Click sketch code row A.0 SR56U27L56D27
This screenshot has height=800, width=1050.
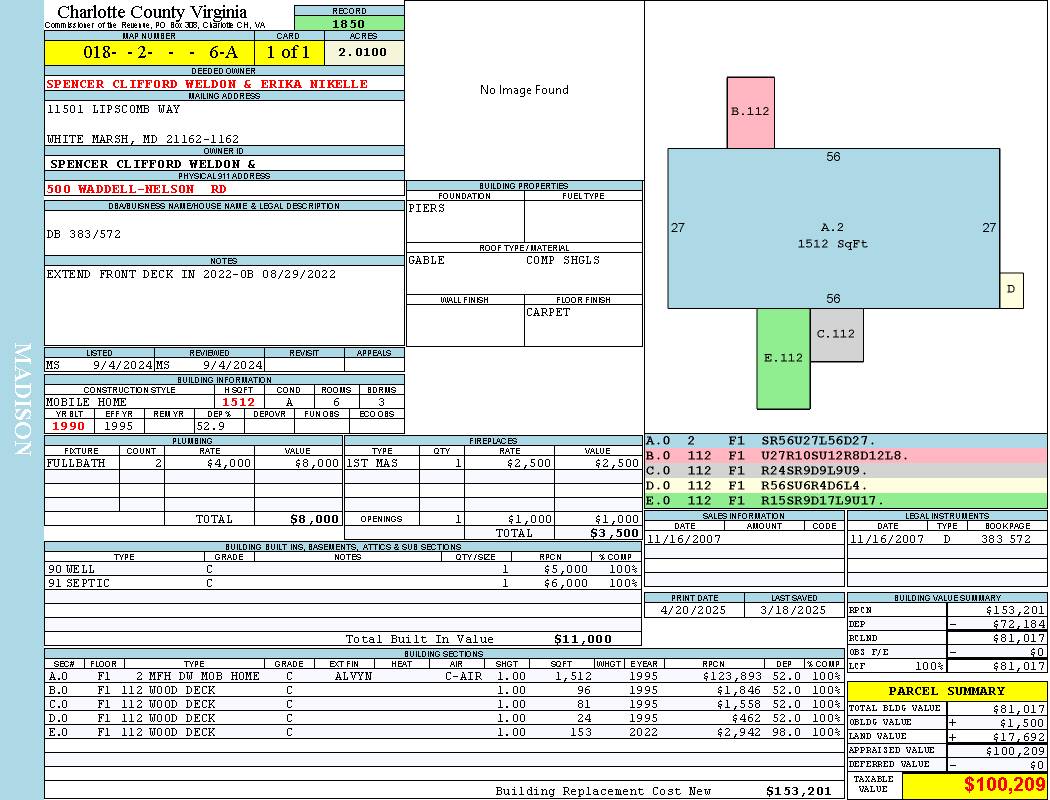tap(846, 441)
